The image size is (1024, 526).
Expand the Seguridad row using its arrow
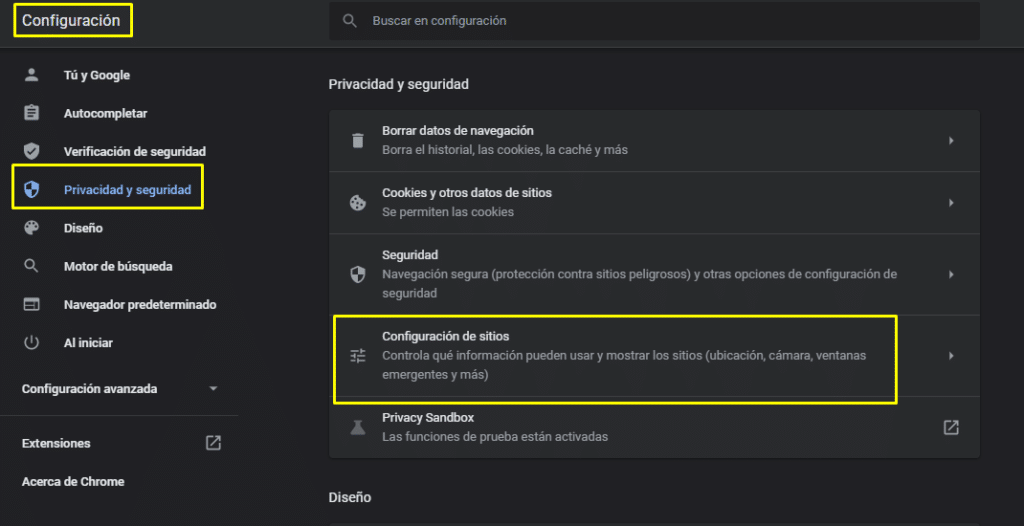[x=951, y=274]
